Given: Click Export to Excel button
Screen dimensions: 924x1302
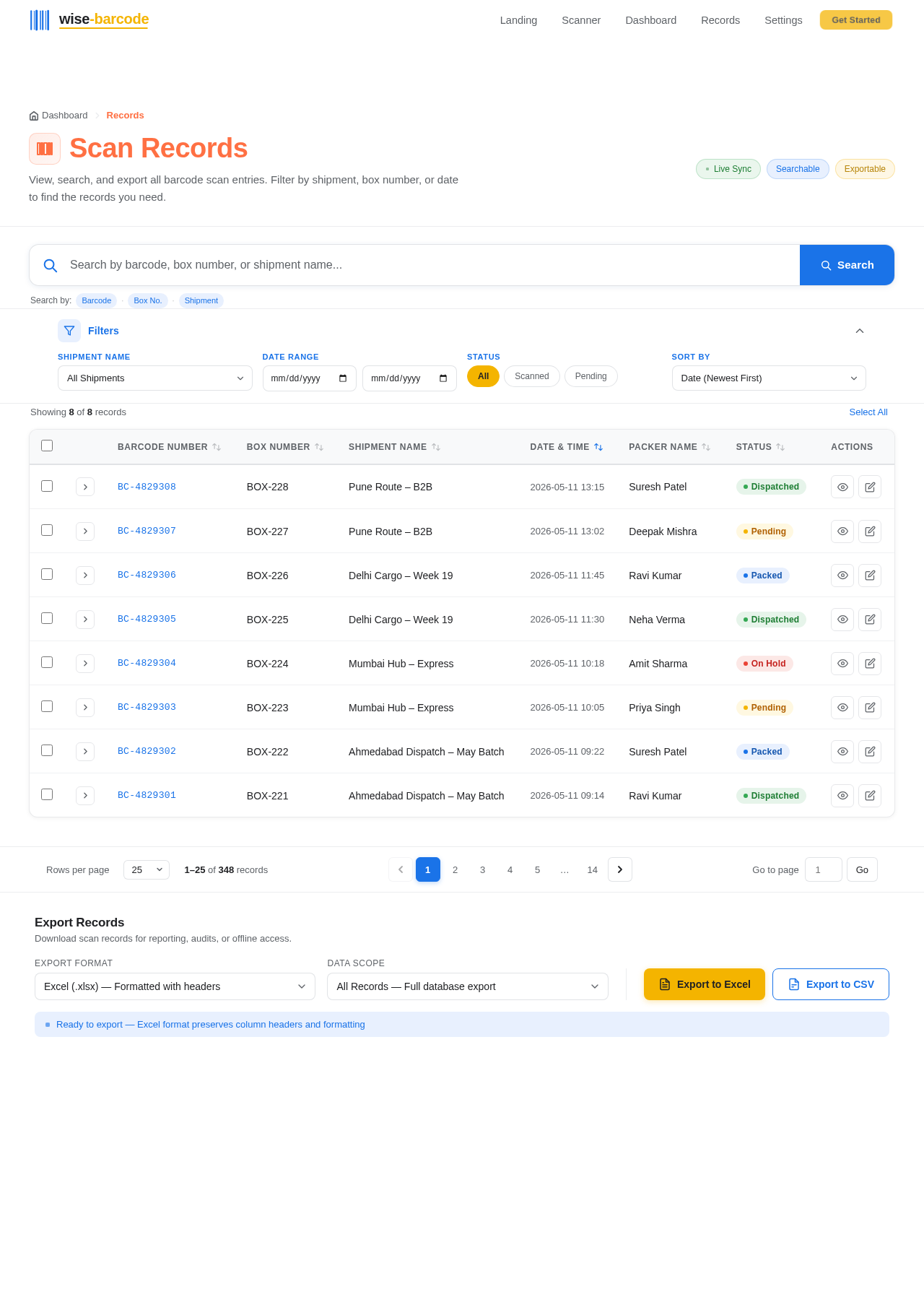Looking at the screenshot, I should coord(705,984).
